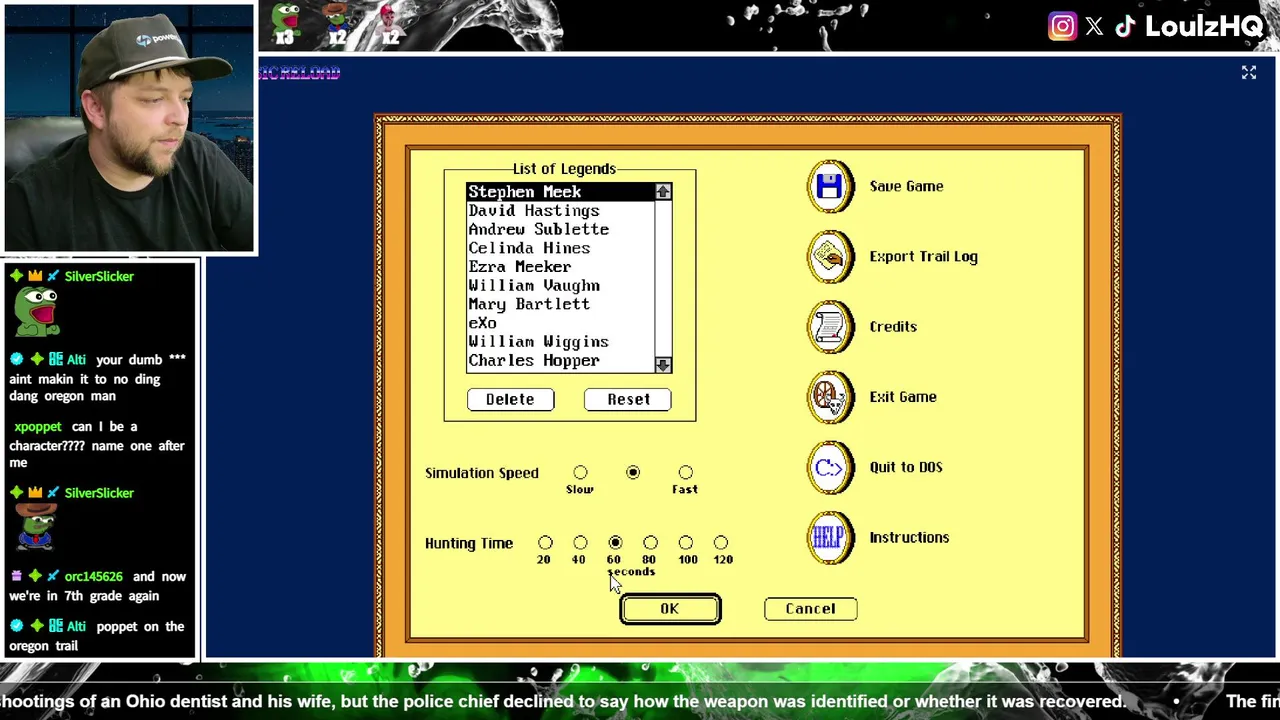The image size is (1280, 720).
Task: Select David Hastings in the list
Action: [561, 211]
